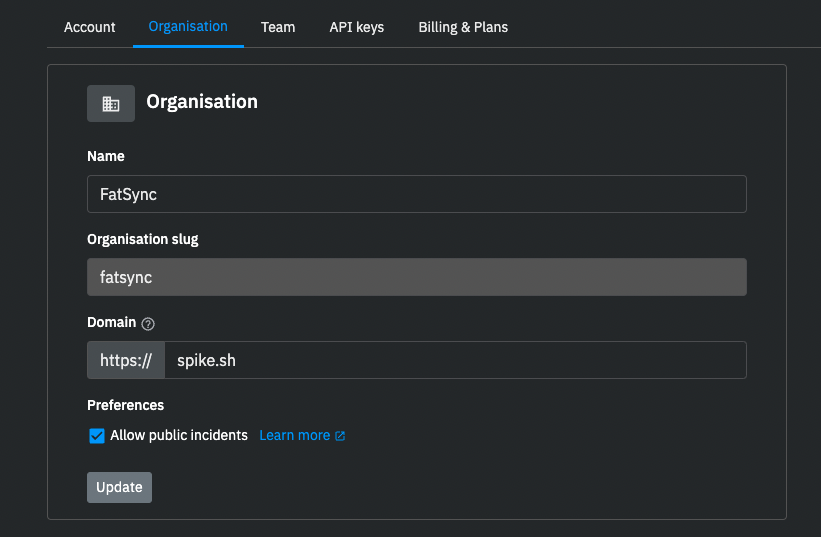This screenshot has width=821, height=537.
Task: Click the Organisation slug field showing fatsync
Action: (417, 277)
